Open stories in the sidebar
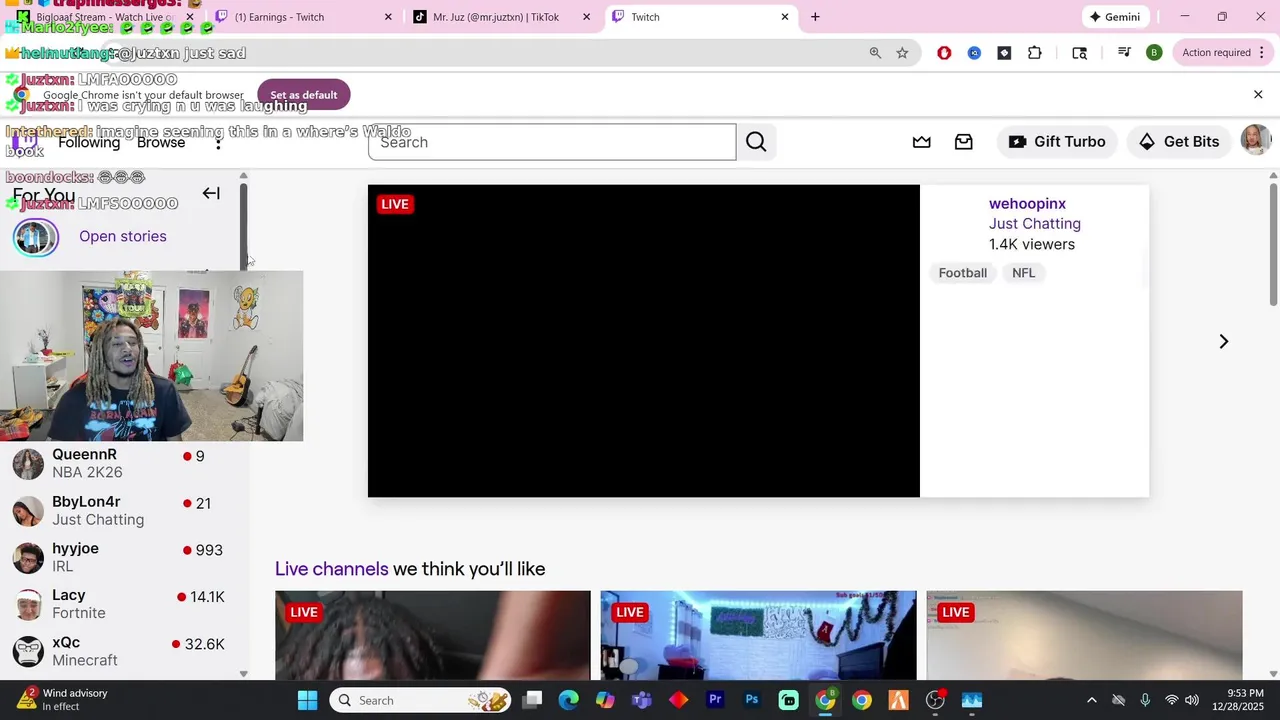1280x720 pixels. point(123,236)
